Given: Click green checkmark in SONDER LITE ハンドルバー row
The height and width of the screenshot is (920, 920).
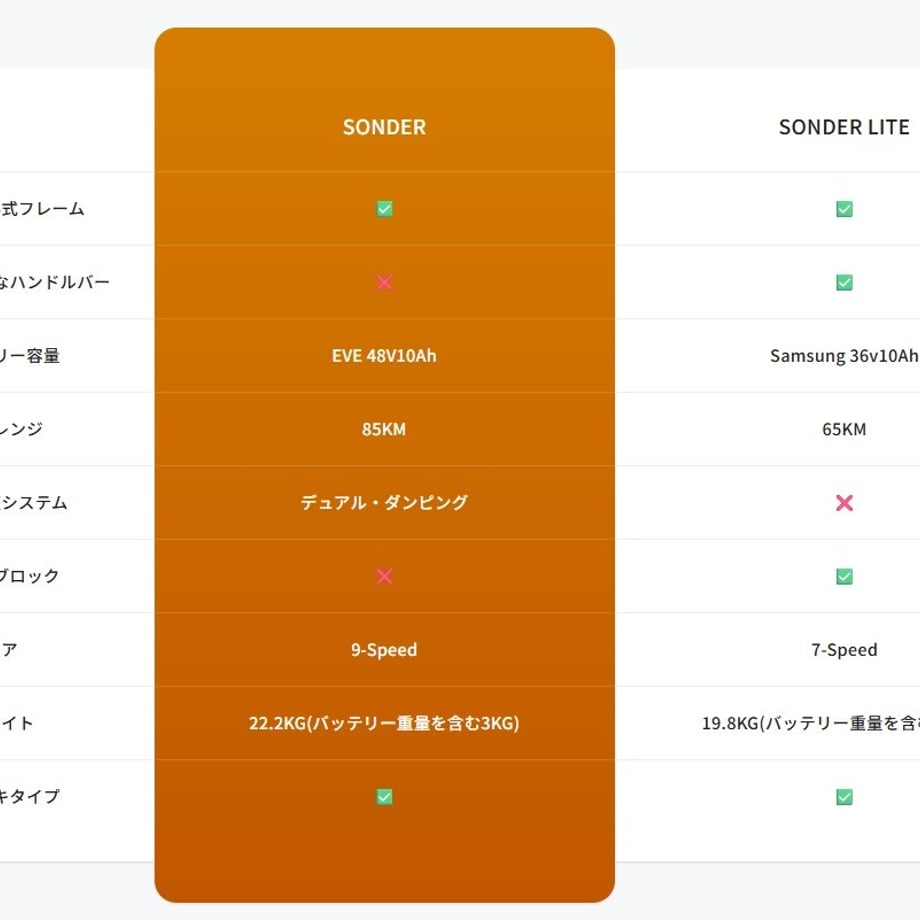Looking at the screenshot, I should click(844, 282).
